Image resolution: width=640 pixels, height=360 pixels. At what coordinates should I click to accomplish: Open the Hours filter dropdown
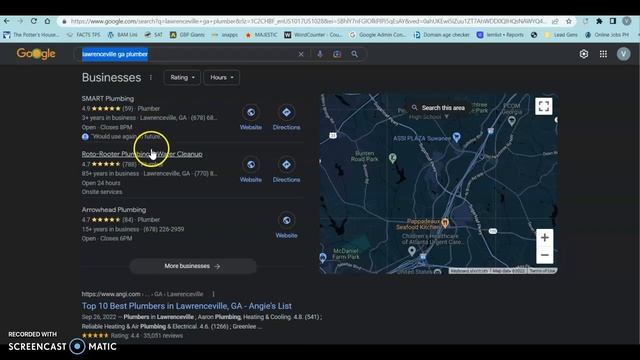click(222, 78)
